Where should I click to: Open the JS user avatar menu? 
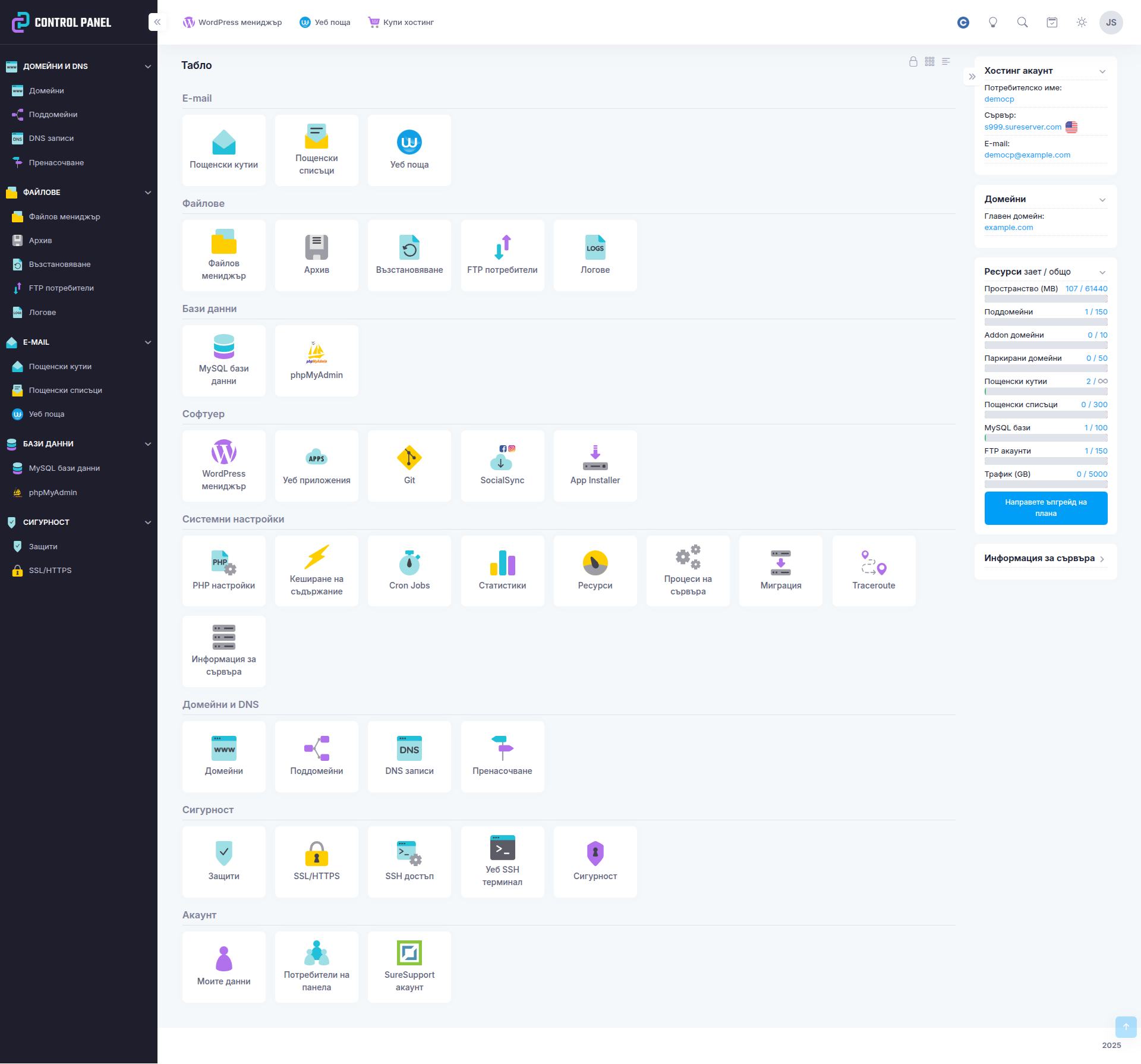click(1111, 22)
